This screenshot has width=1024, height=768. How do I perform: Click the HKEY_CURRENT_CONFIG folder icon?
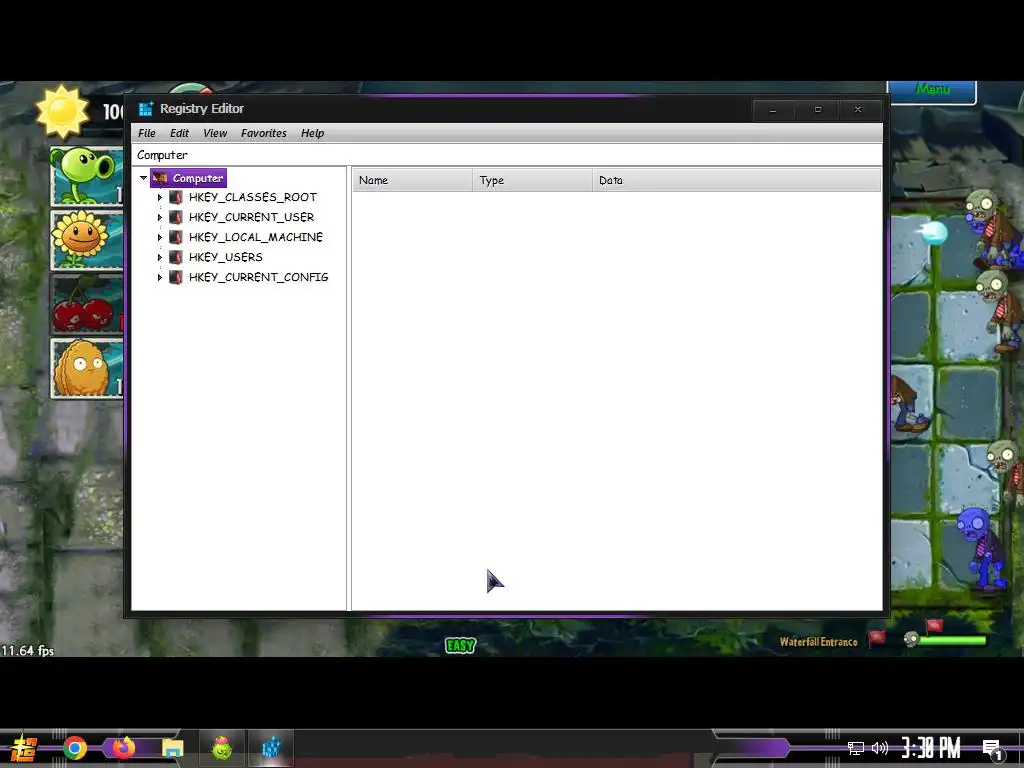point(176,278)
